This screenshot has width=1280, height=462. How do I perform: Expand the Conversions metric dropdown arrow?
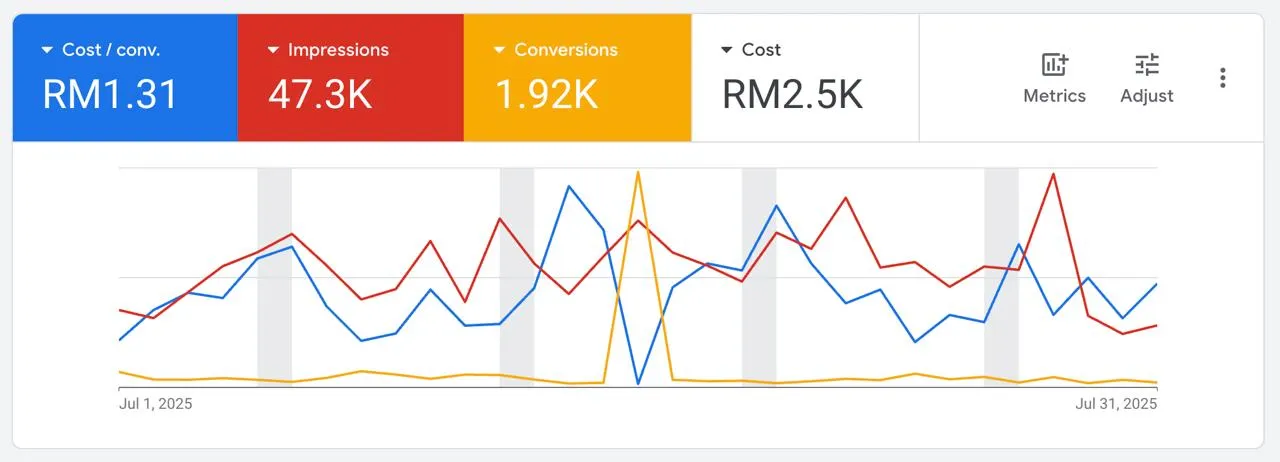click(x=499, y=50)
